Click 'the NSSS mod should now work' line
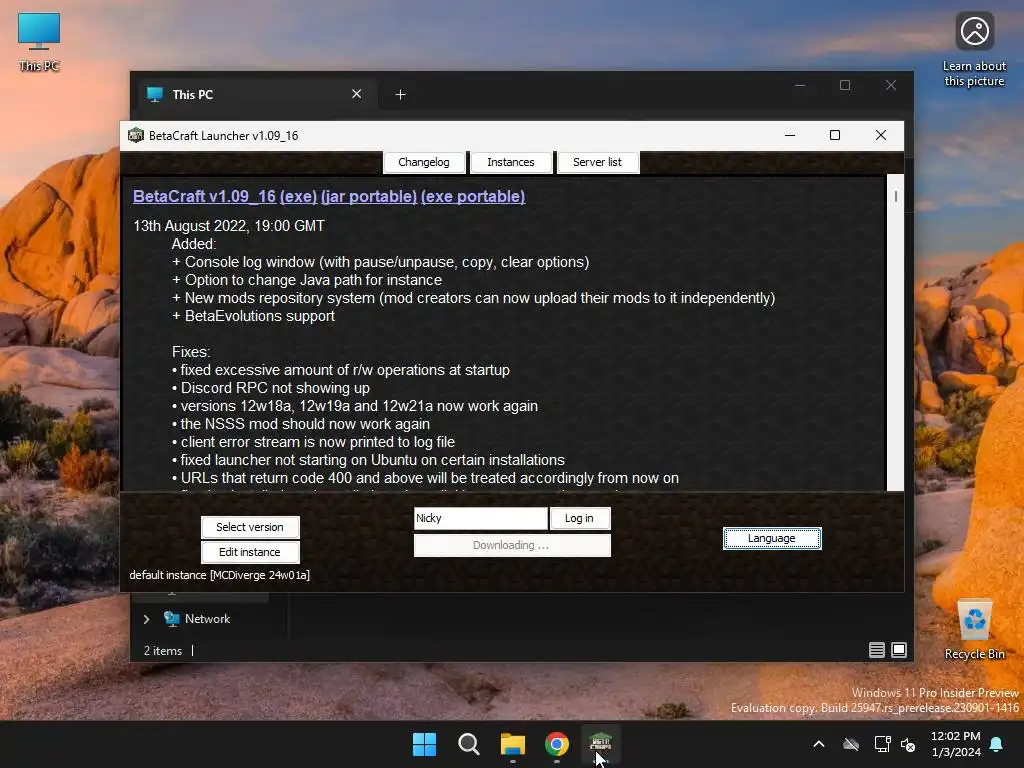 [x=301, y=424]
